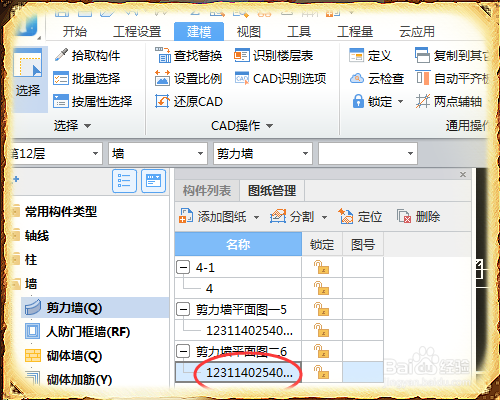Toggle lock for the highlighted 12311402540 row
Image resolution: width=500 pixels, height=400 pixels.
point(322,372)
